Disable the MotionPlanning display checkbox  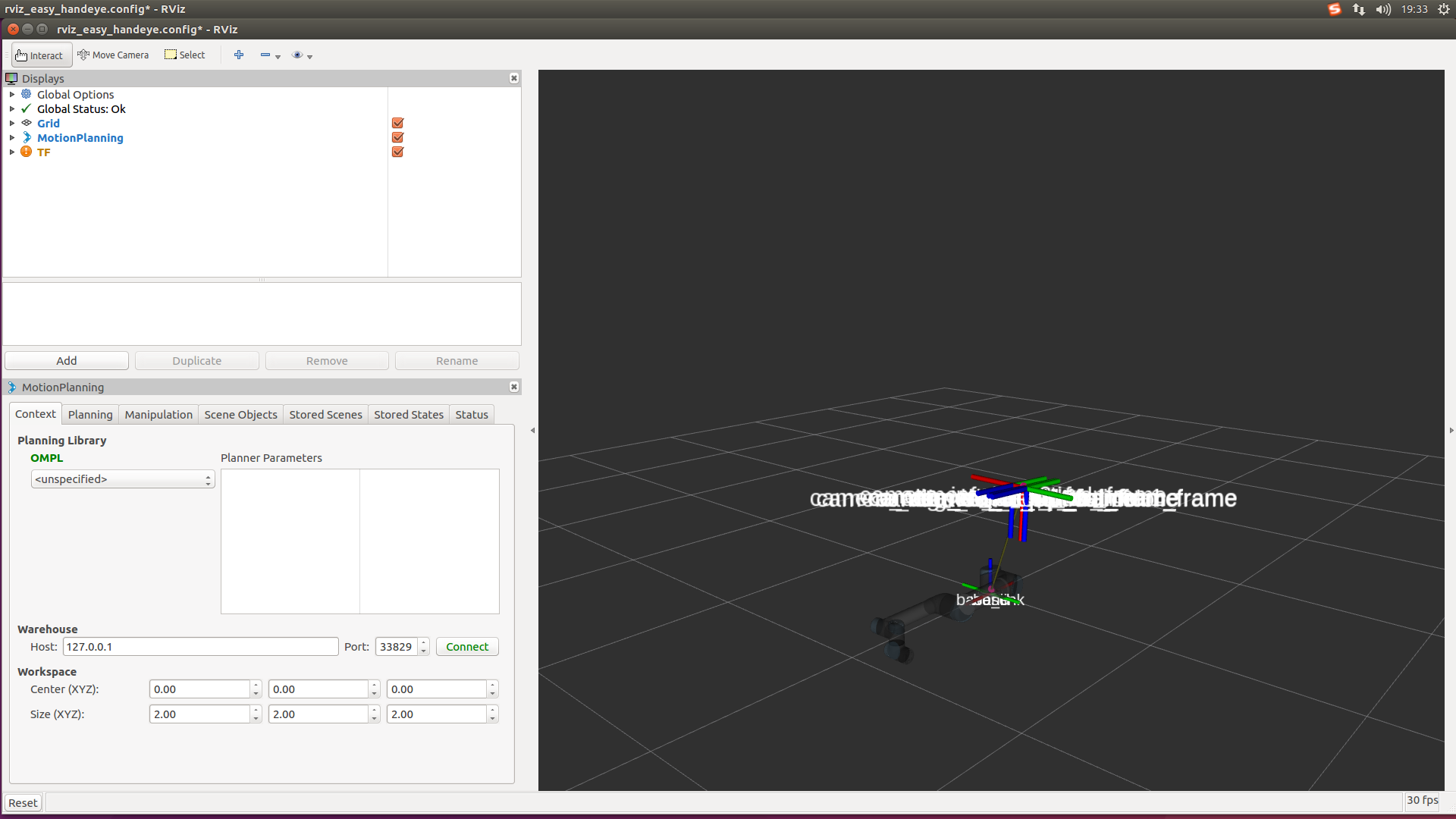coord(397,137)
